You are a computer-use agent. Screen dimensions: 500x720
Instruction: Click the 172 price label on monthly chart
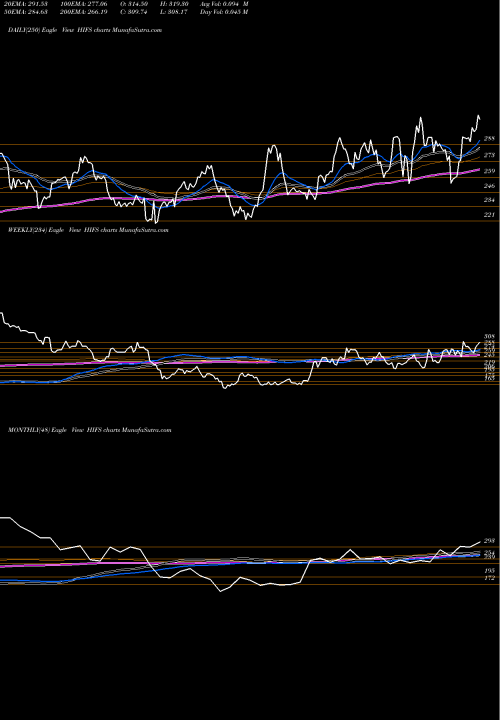(489, 578)
